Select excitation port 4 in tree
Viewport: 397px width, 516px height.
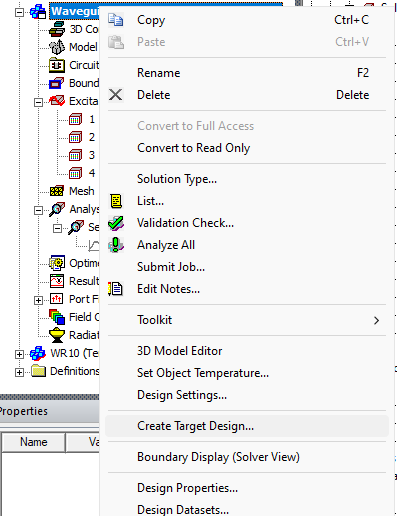point(83,173)
